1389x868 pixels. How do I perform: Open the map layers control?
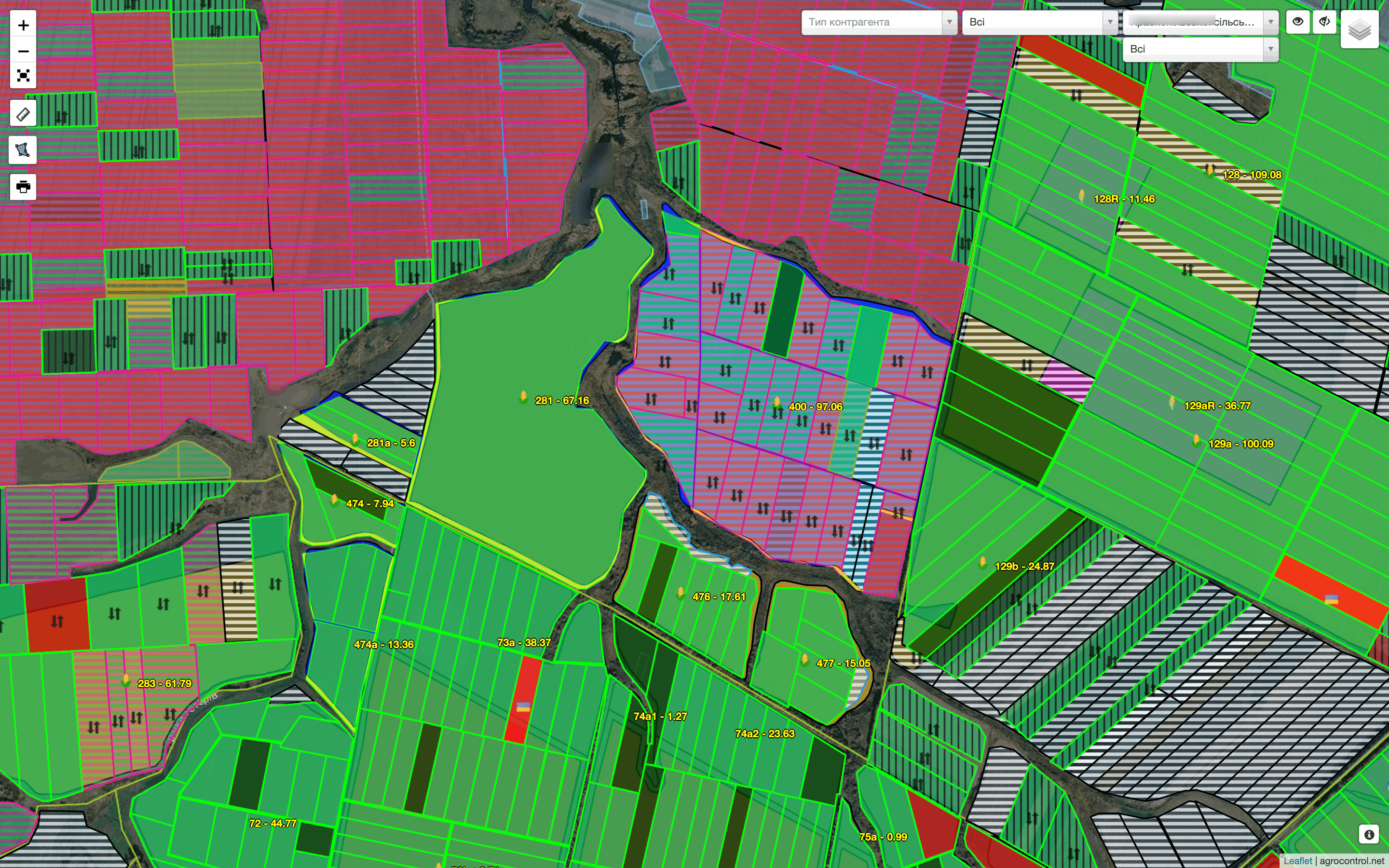click(x=1359, y=29)
